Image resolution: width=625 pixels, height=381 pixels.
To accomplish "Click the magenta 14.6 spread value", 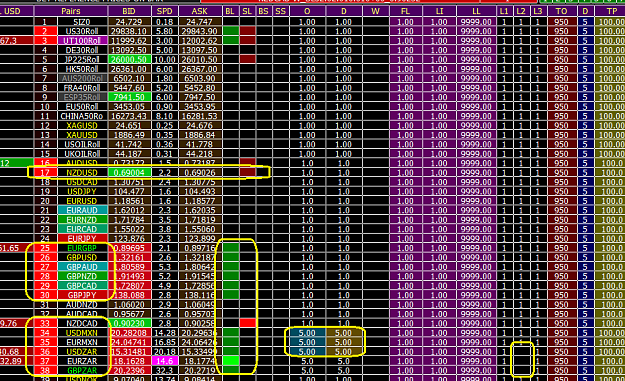I will (165, 361).
